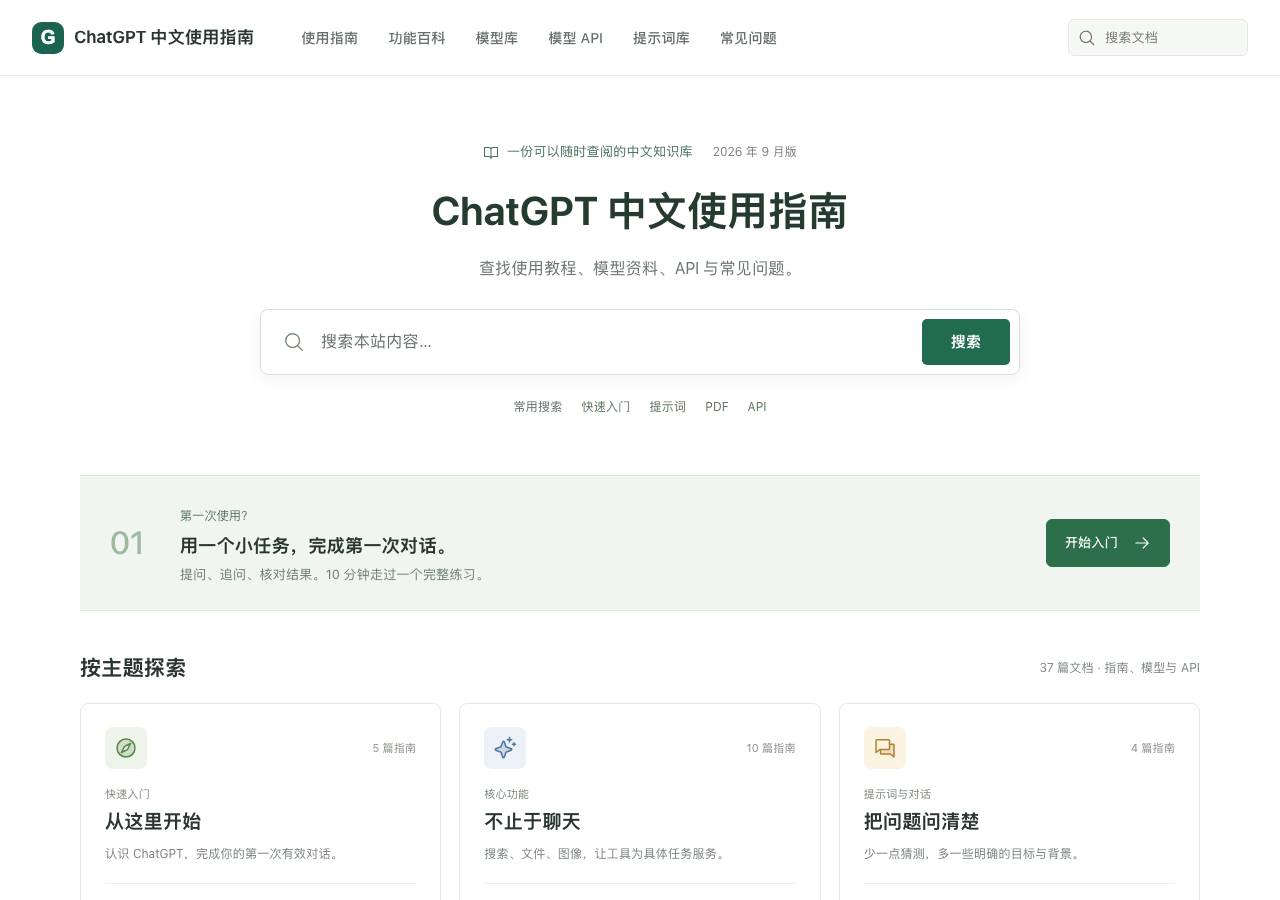Click the sparkle icon on 核心功能 card
The image size is (1280, 900).
click(x=505, y=748)
